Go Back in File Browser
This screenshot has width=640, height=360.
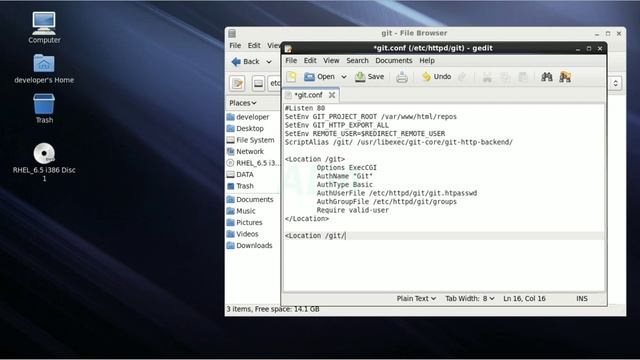(x=245, y=62)
